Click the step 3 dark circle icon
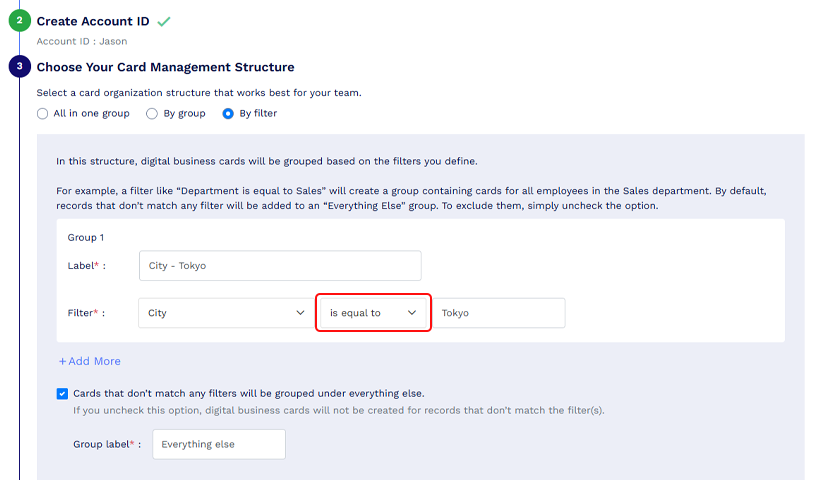This screenshot has height=480, width=820. (19, 66)
